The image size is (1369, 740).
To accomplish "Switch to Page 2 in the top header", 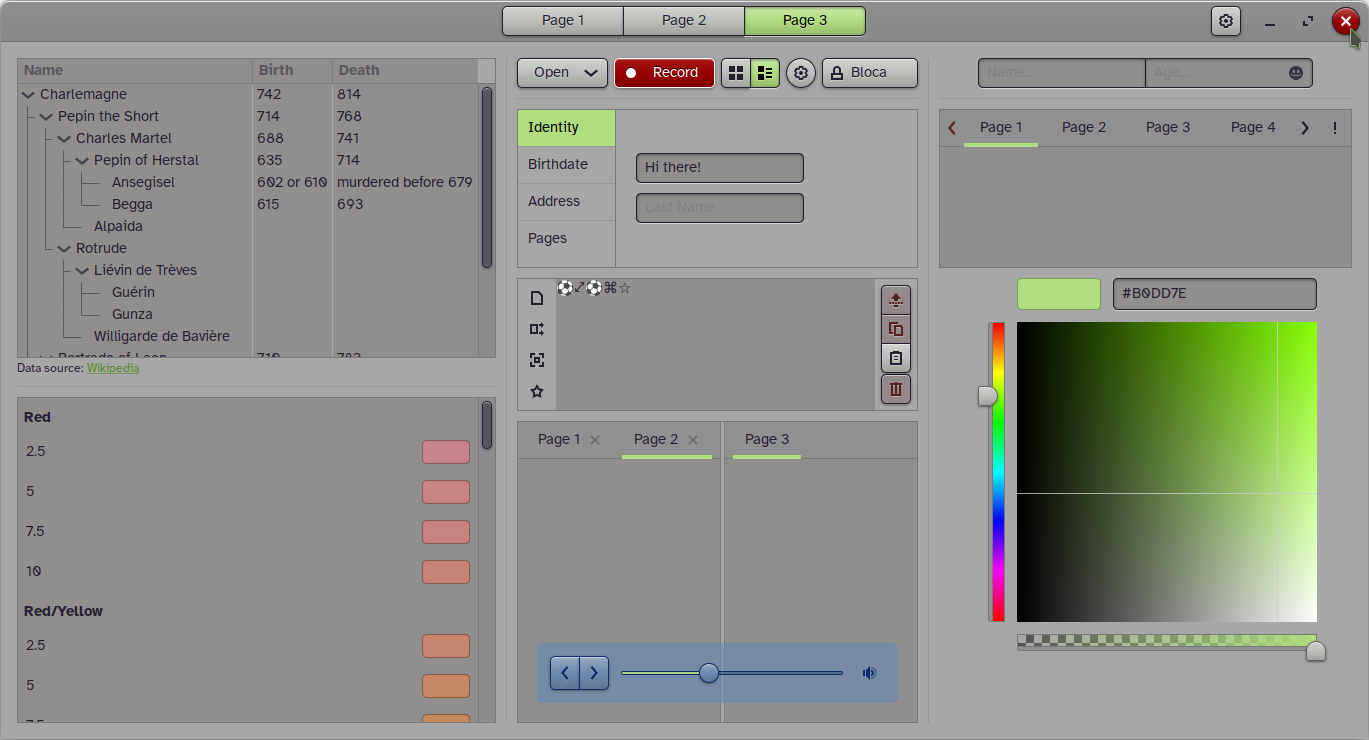I will tap(683, 21).
